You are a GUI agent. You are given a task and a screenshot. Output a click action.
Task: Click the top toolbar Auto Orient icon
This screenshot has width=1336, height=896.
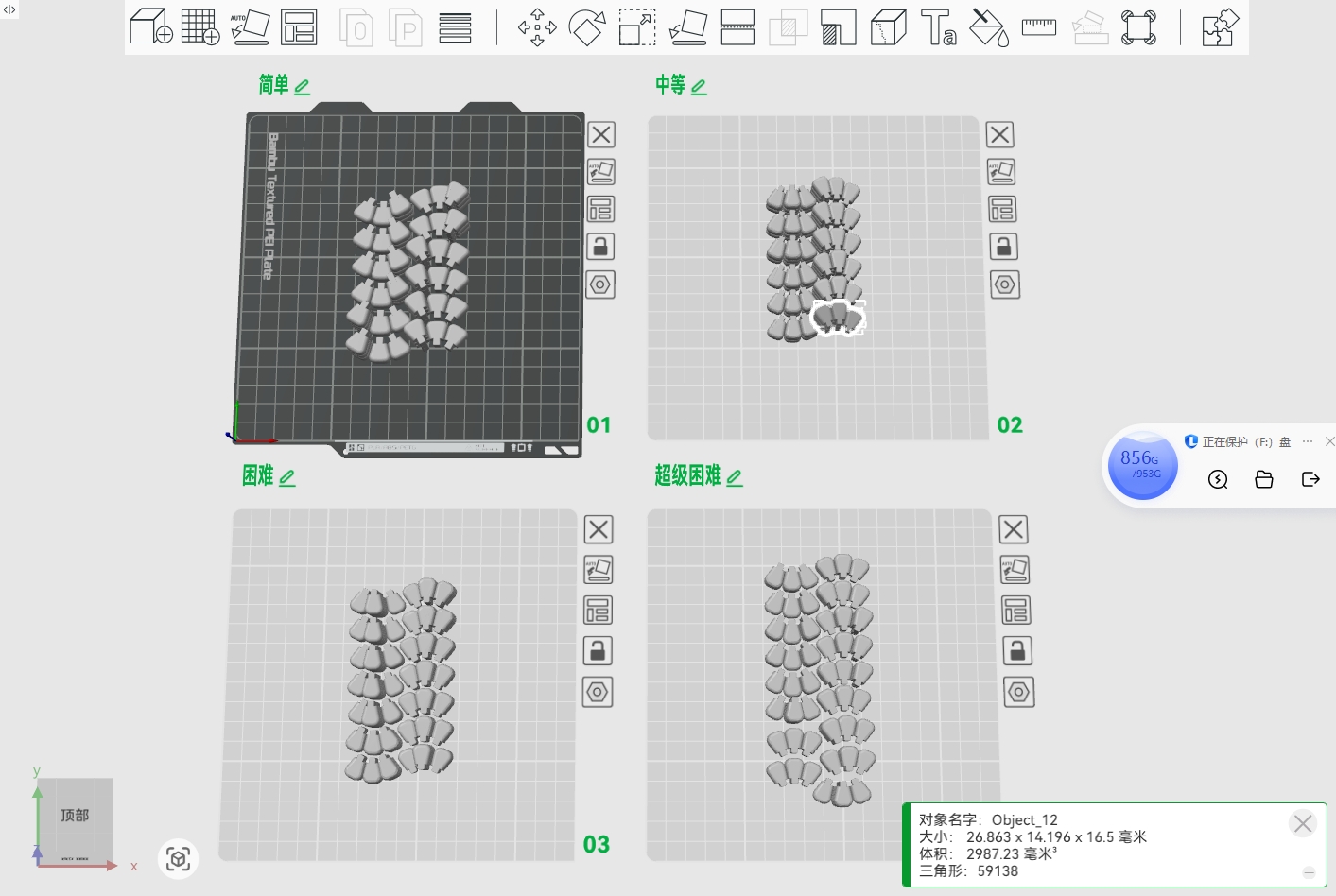click(251, 26)
